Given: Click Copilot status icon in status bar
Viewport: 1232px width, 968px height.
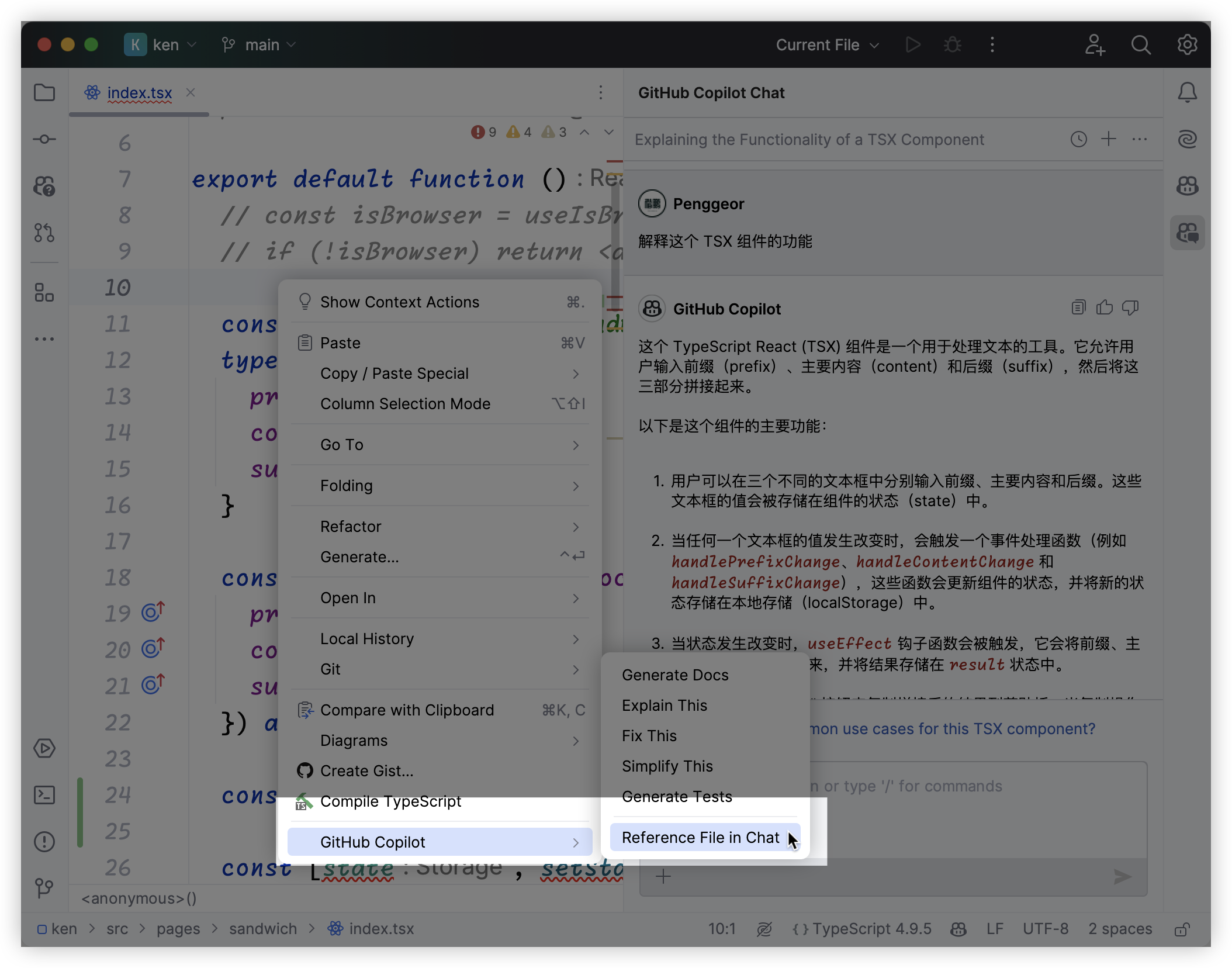Looking at the screenshot, I should click(x=958, y=929).
